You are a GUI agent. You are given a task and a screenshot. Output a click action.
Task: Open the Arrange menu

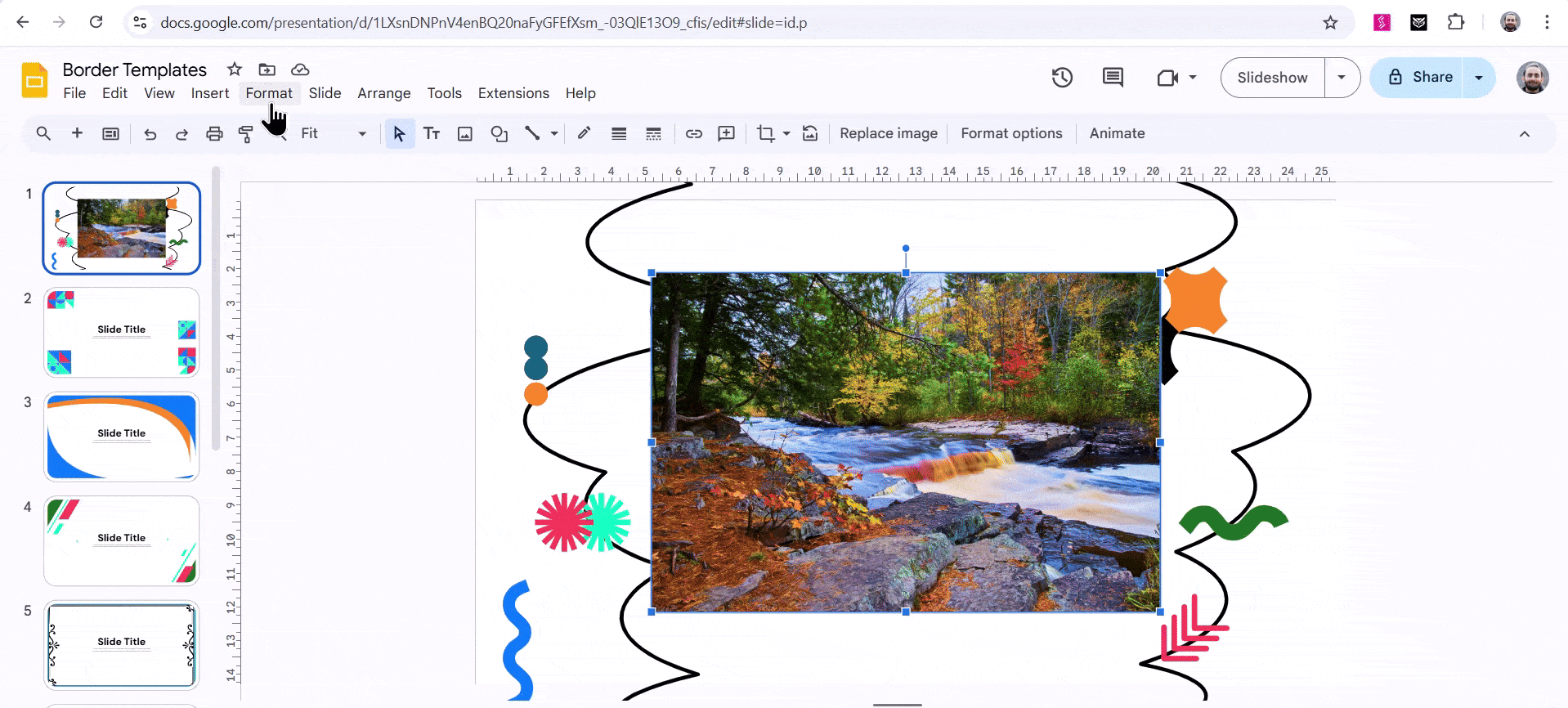coord(384,93)
